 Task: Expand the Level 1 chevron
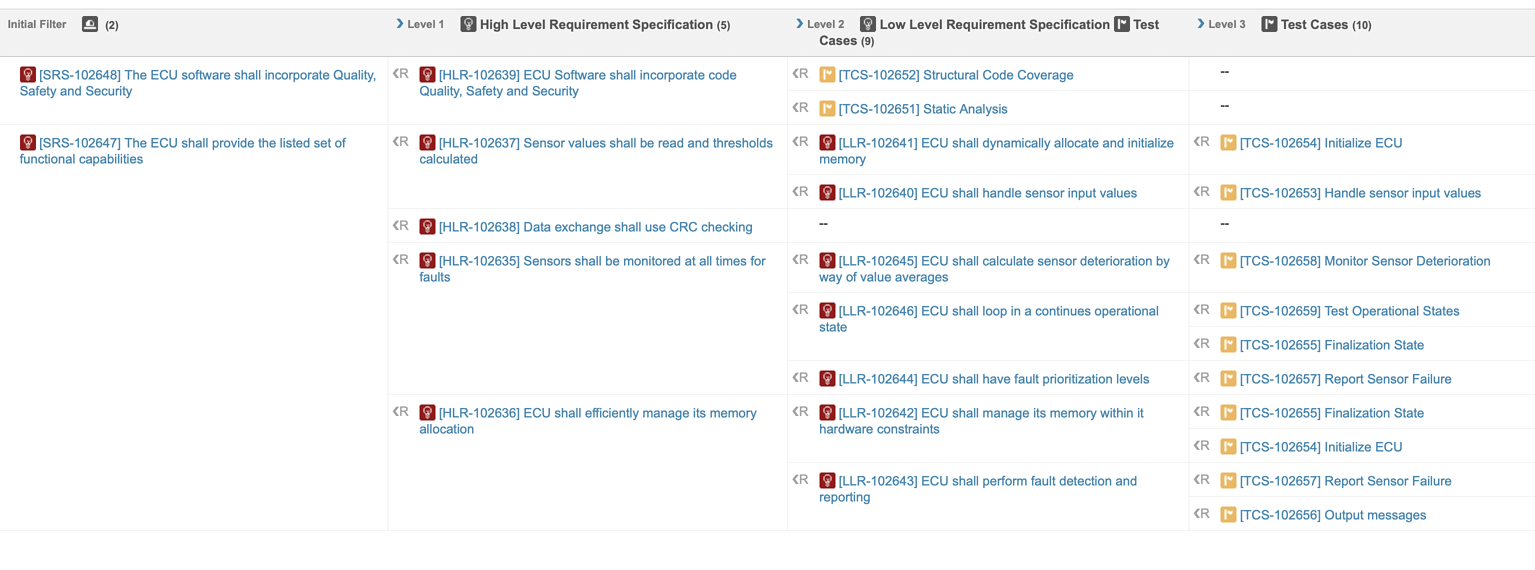400,24
